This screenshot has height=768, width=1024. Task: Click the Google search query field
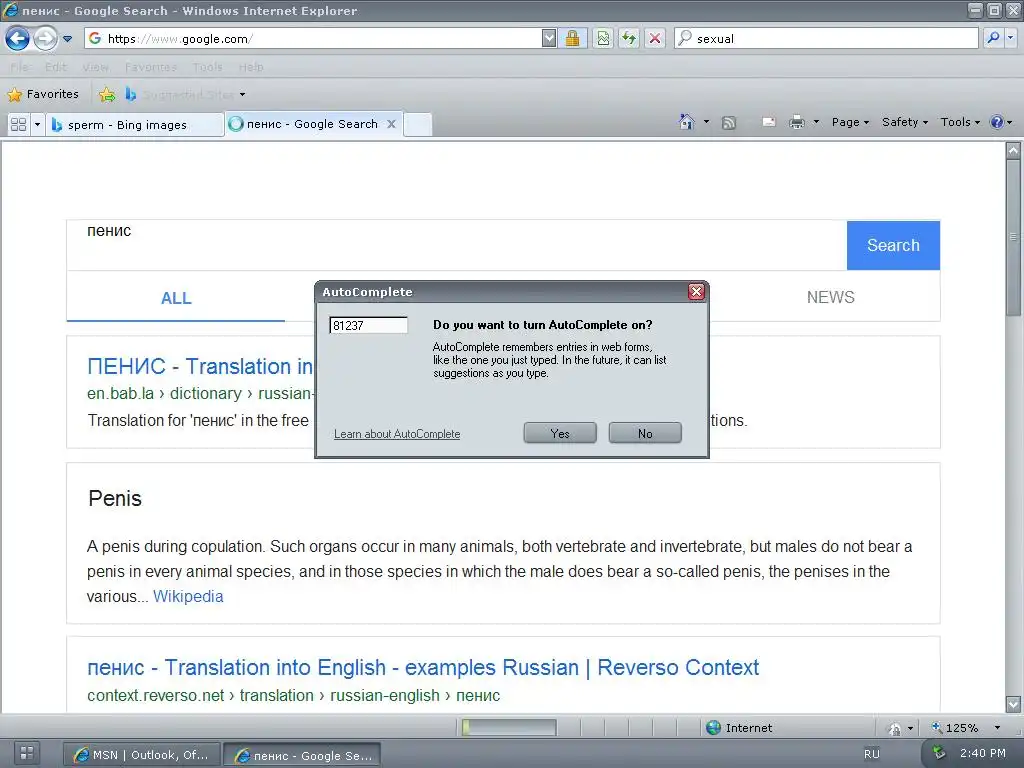456,245
